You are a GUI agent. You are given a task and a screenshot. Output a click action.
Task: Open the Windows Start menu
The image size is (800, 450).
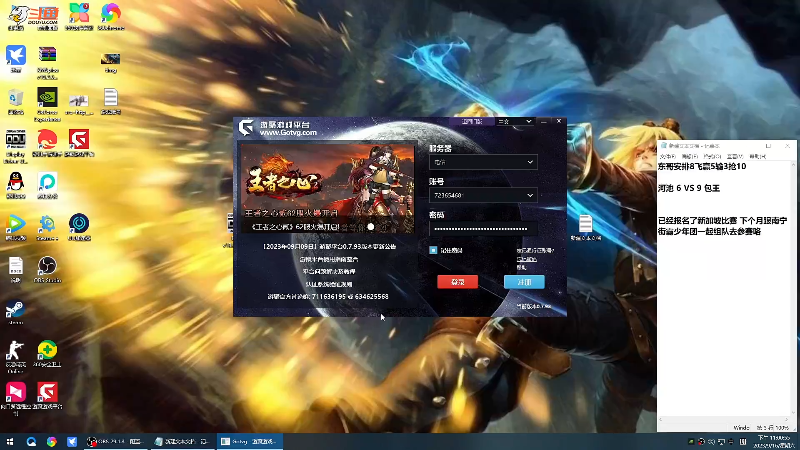point(10,441)
